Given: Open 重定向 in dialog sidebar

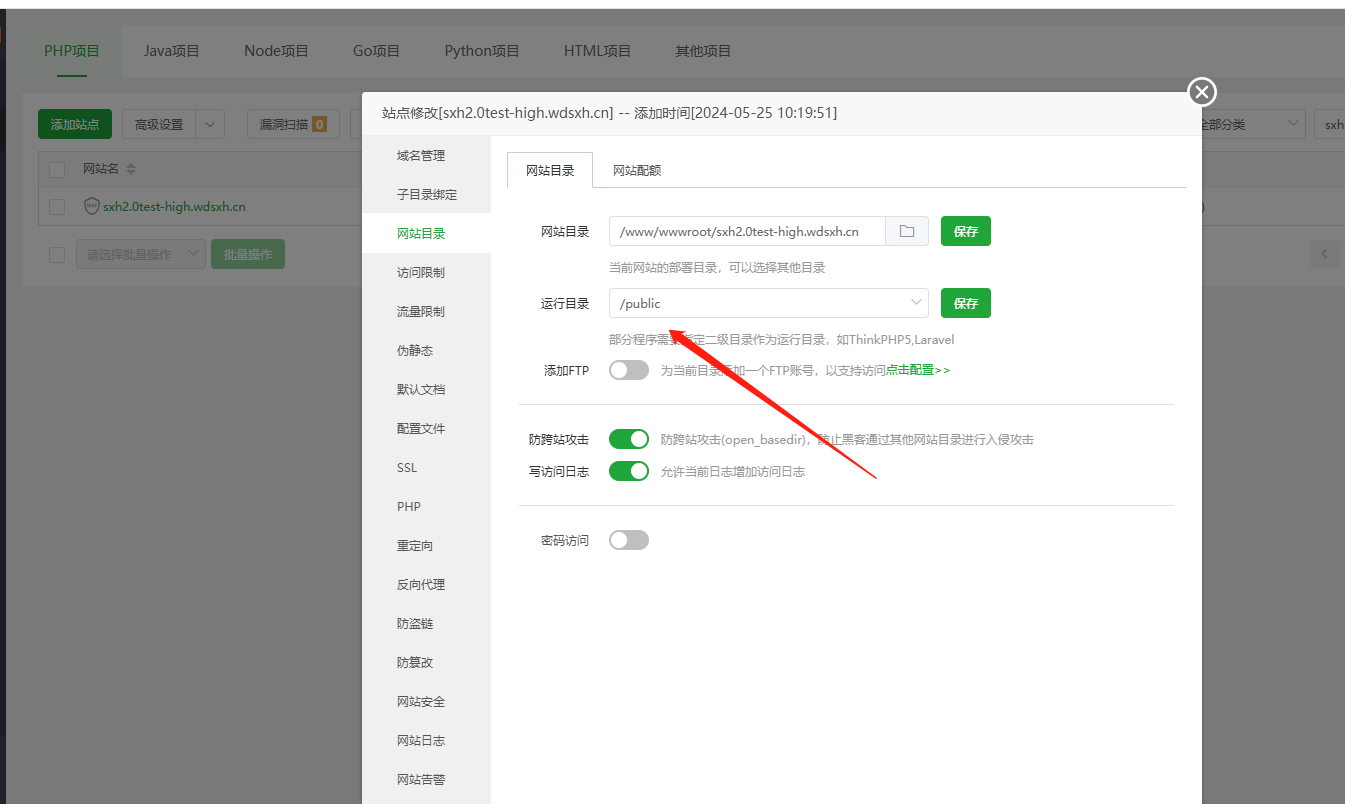Looking at the screenshot, I should [427, 545].
